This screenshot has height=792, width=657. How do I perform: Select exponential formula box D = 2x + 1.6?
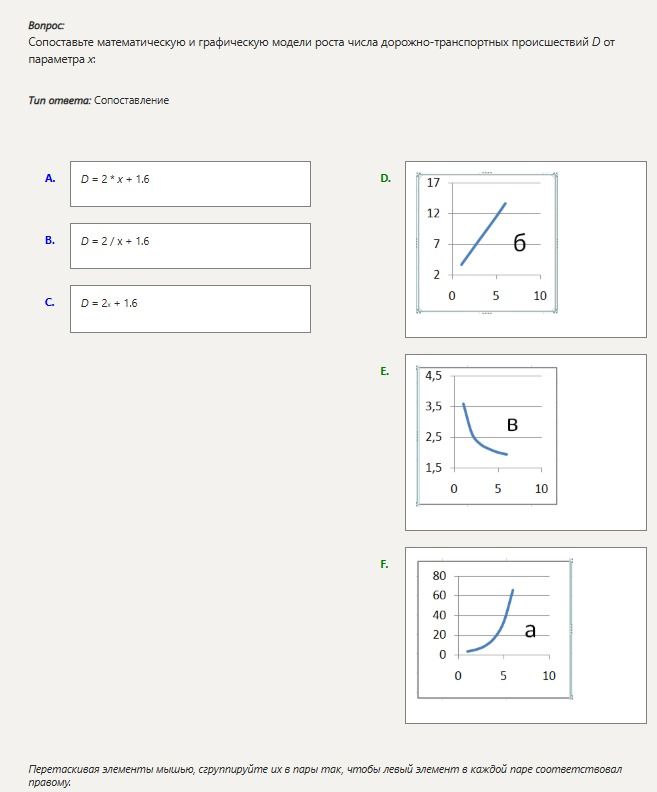190,309
